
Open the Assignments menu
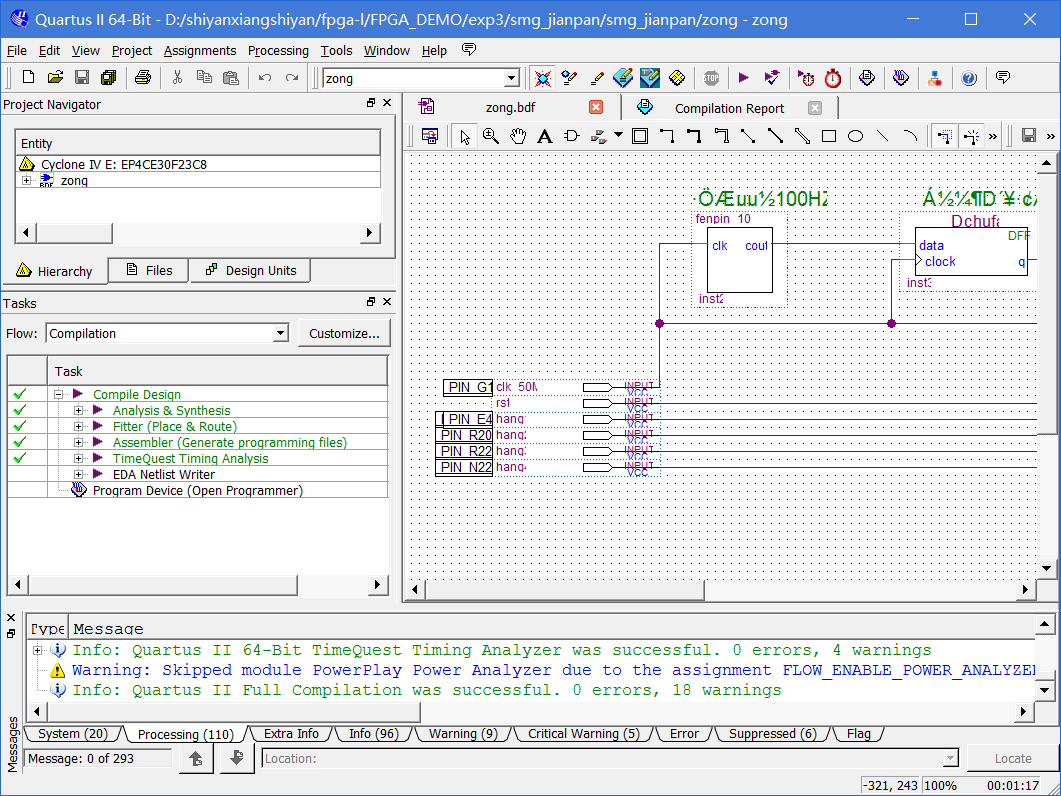200,51
